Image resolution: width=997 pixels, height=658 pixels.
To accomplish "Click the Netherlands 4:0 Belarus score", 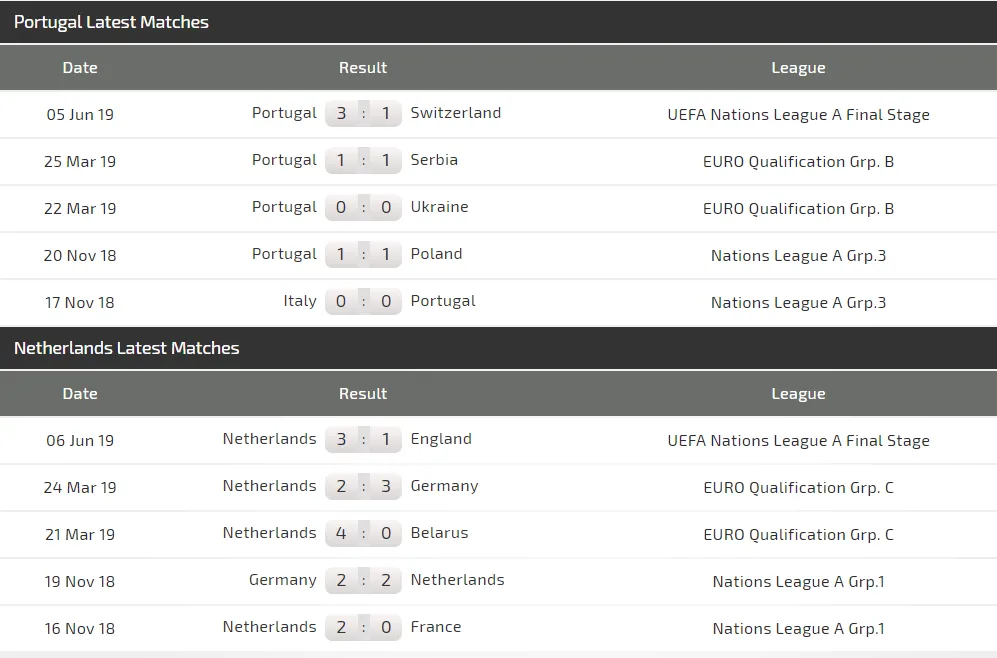I will (363, 534).
